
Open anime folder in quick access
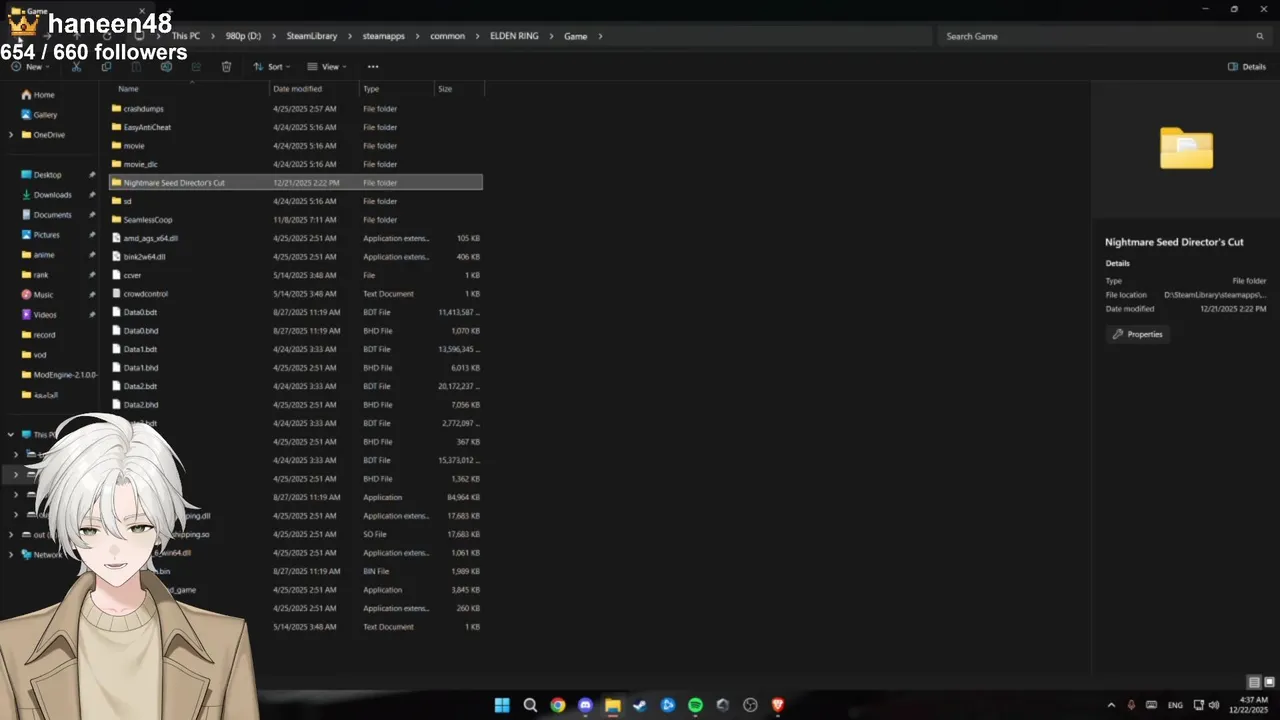pyautogui.click(x=37, y=255)
